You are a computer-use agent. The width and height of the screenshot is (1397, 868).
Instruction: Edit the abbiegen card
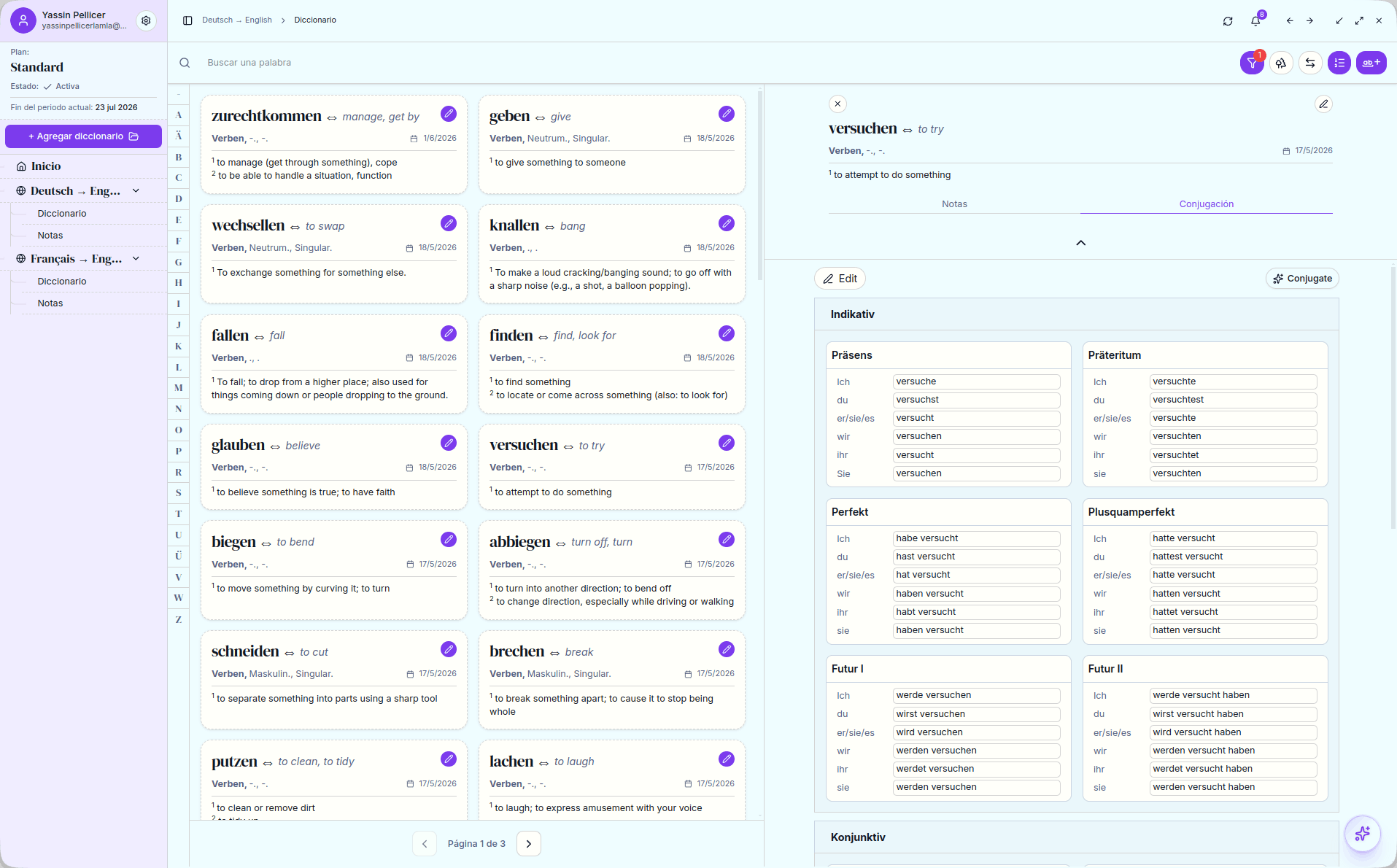tap(727, 540)
